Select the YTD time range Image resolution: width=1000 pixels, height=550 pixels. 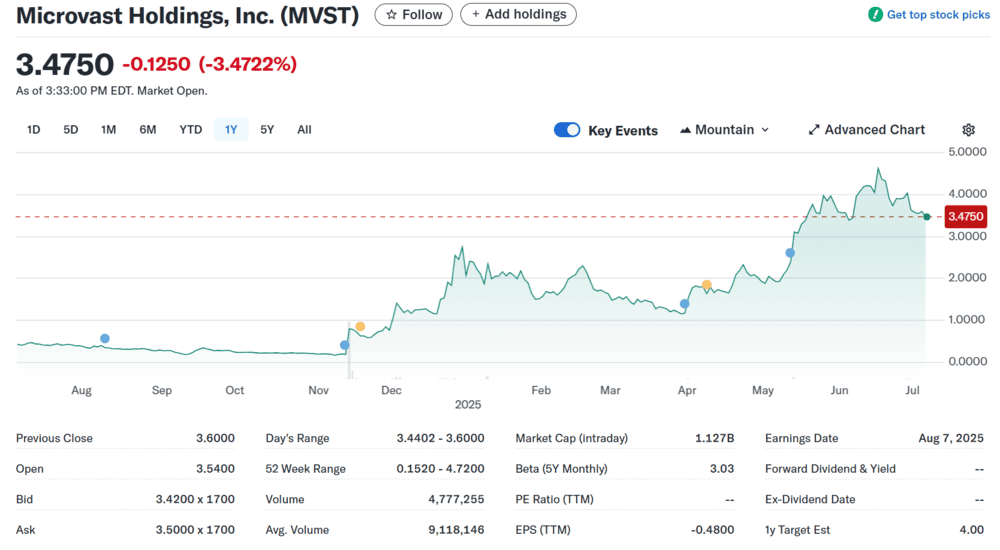click(x=191, y=130)
